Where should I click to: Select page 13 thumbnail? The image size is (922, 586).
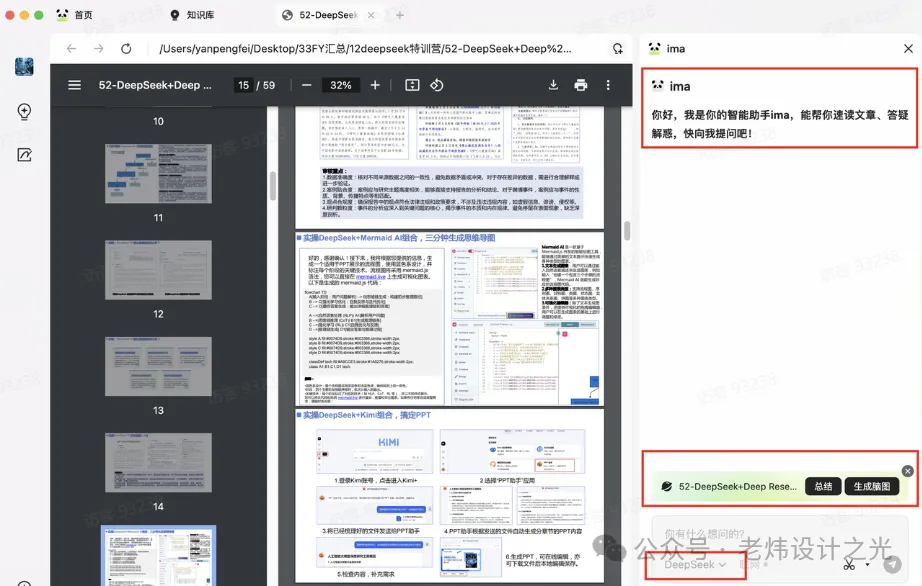point(158,366)
